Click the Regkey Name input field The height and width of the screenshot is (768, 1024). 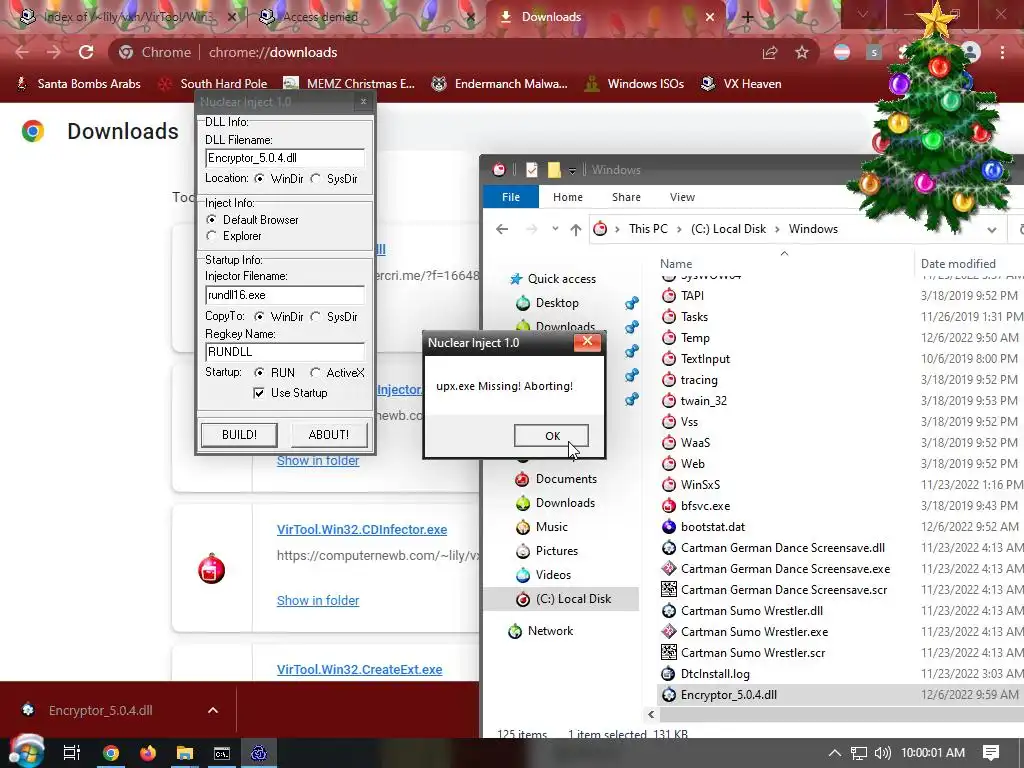pos(285,352)
